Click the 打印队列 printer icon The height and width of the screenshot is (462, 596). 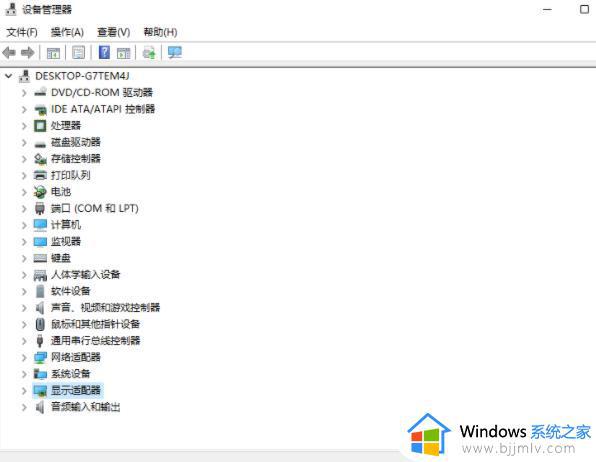(x=40, y=175)
